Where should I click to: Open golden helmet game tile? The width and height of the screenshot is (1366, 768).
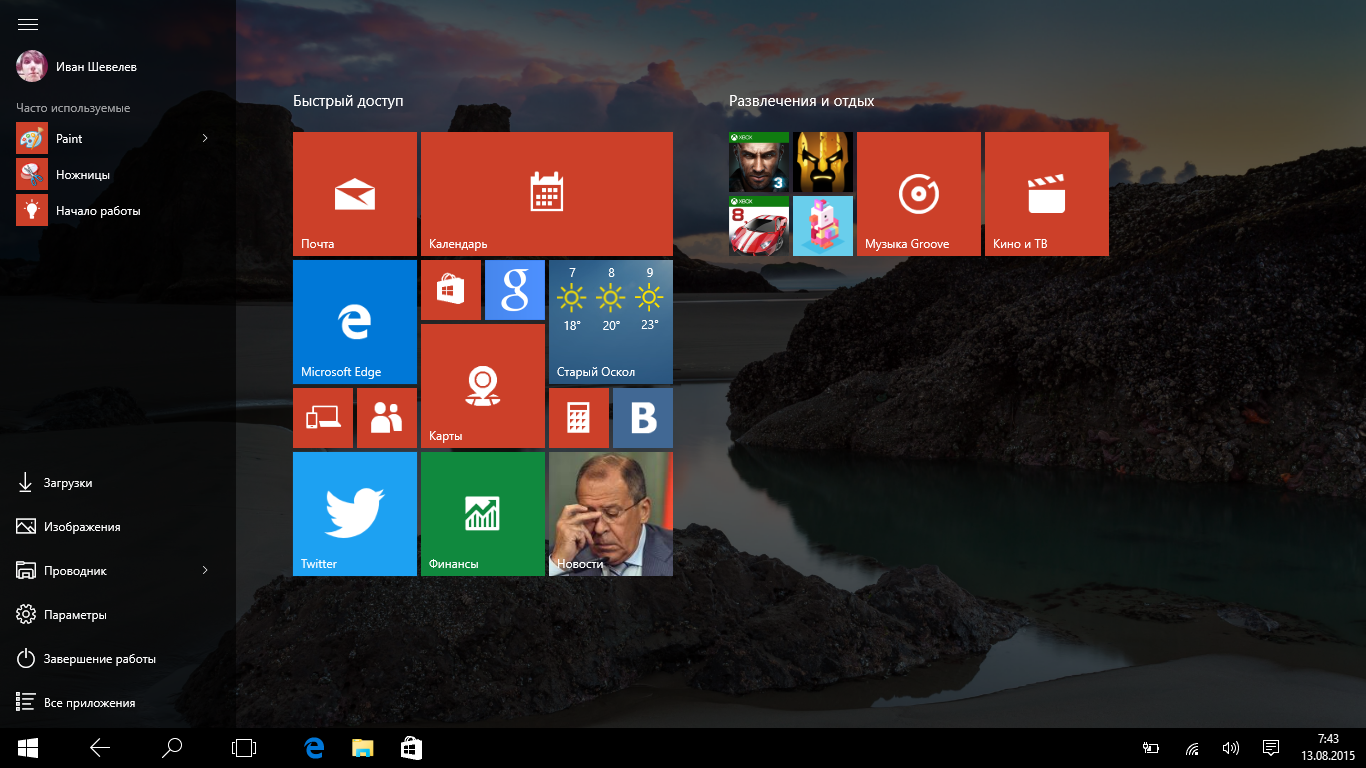pos(823,162)
